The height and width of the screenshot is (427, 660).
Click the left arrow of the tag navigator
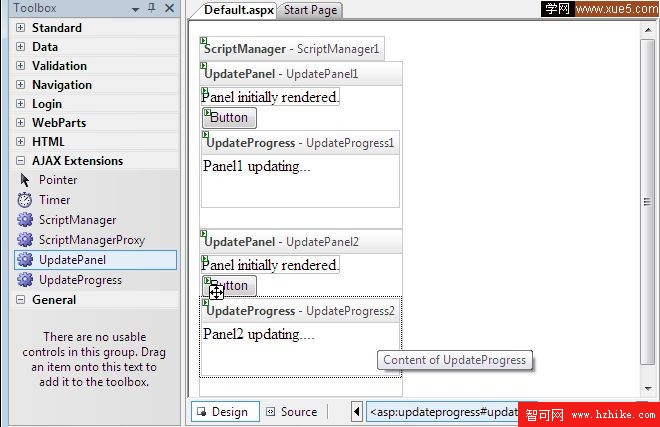(357, 411)
